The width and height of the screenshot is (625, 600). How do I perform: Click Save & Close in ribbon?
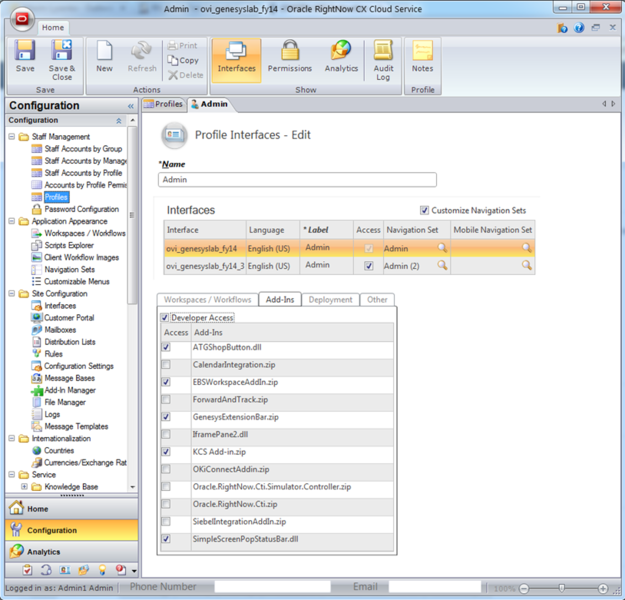click(x=62, y=60)
